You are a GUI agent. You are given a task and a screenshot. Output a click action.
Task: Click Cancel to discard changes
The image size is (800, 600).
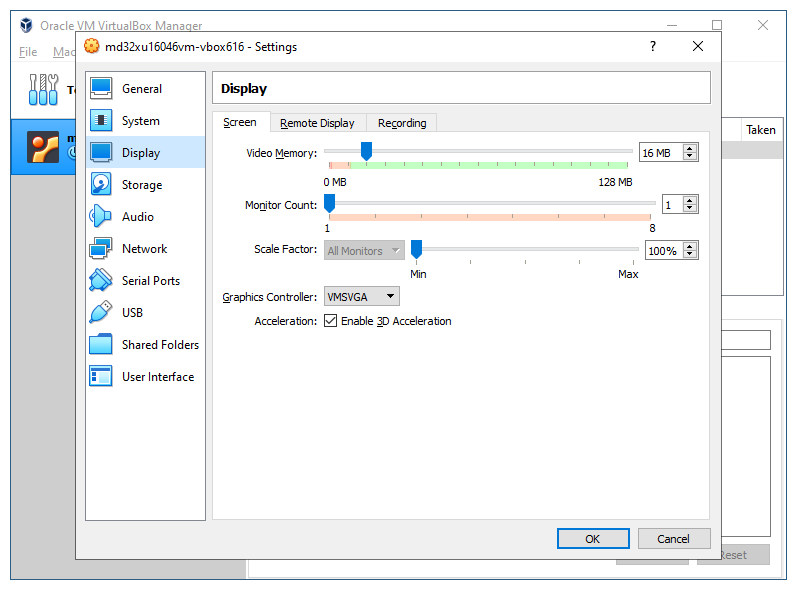673,539
